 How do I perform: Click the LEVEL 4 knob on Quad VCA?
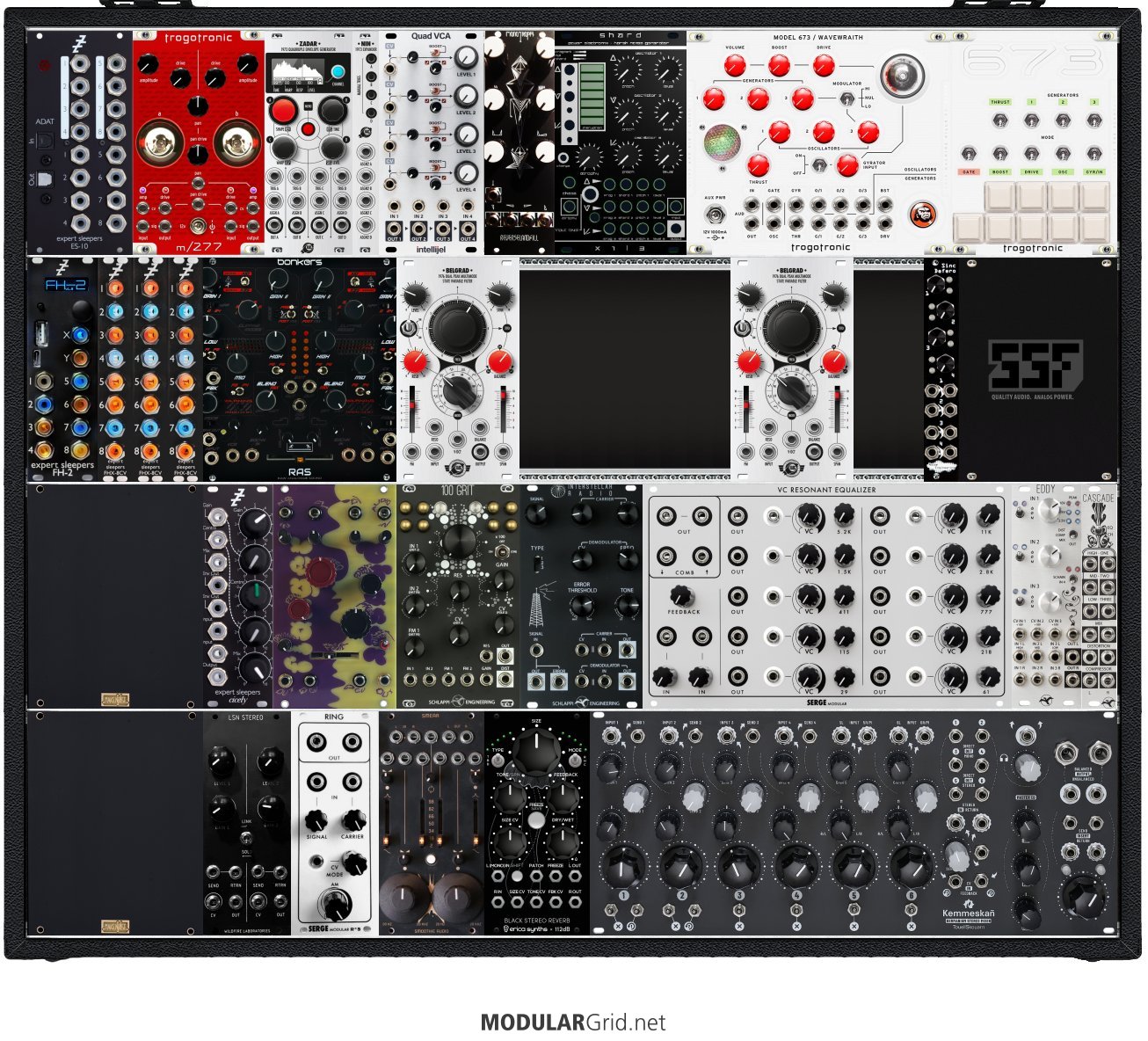tap(466, 172)
